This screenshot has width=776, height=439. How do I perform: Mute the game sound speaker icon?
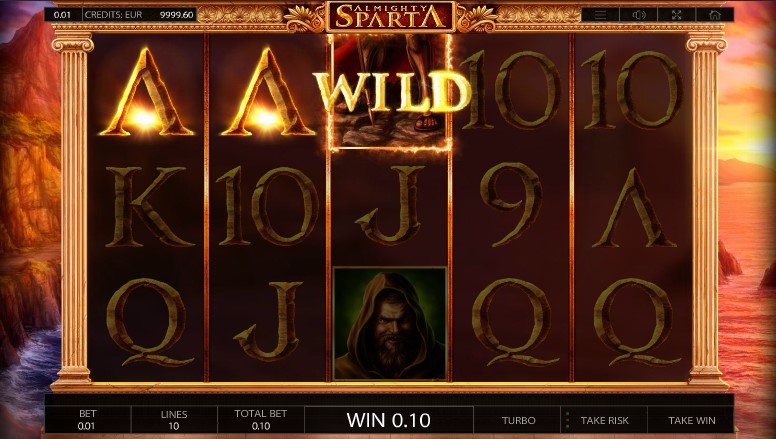[638, 15]
